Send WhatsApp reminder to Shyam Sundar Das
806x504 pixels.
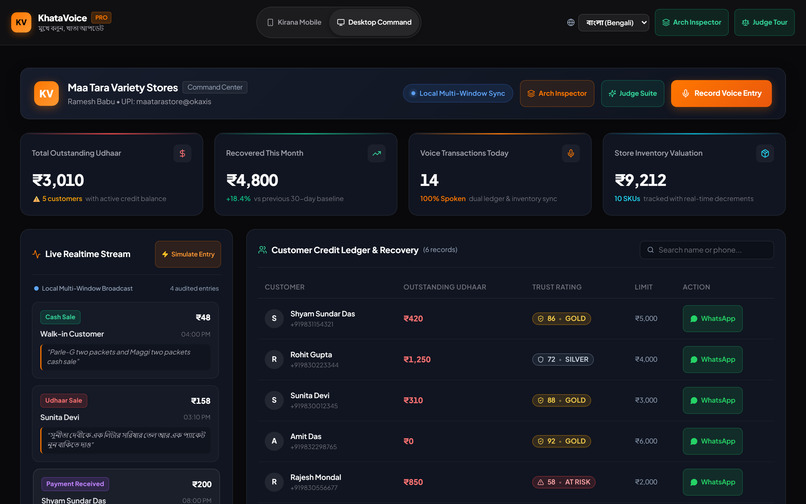coord(712,318)
